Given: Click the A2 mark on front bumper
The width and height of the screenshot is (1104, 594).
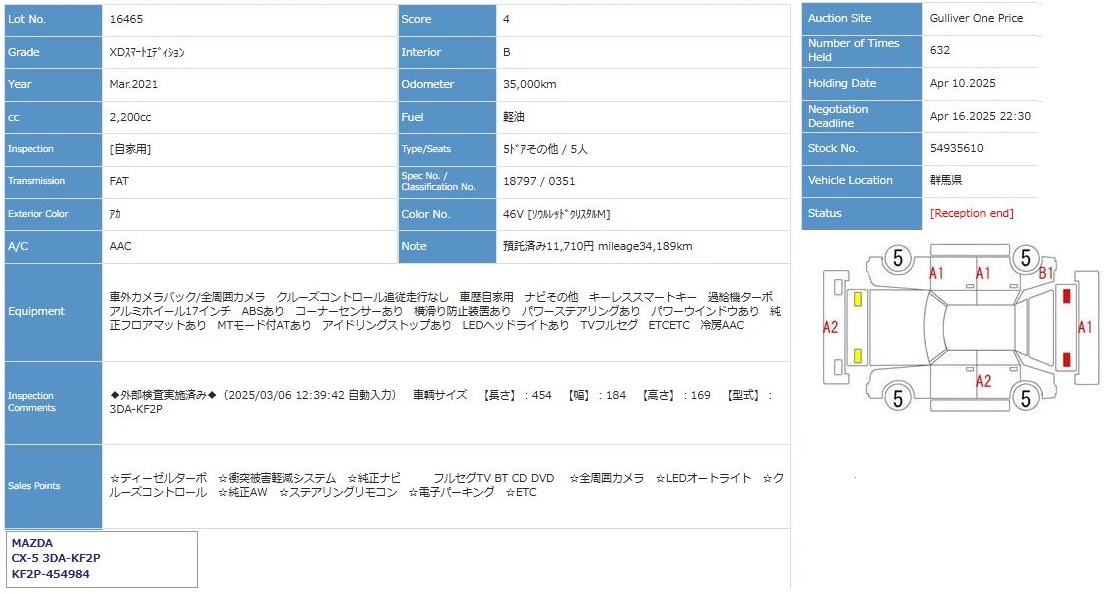Looking at the screenshot, I should [x=830, y=327].
